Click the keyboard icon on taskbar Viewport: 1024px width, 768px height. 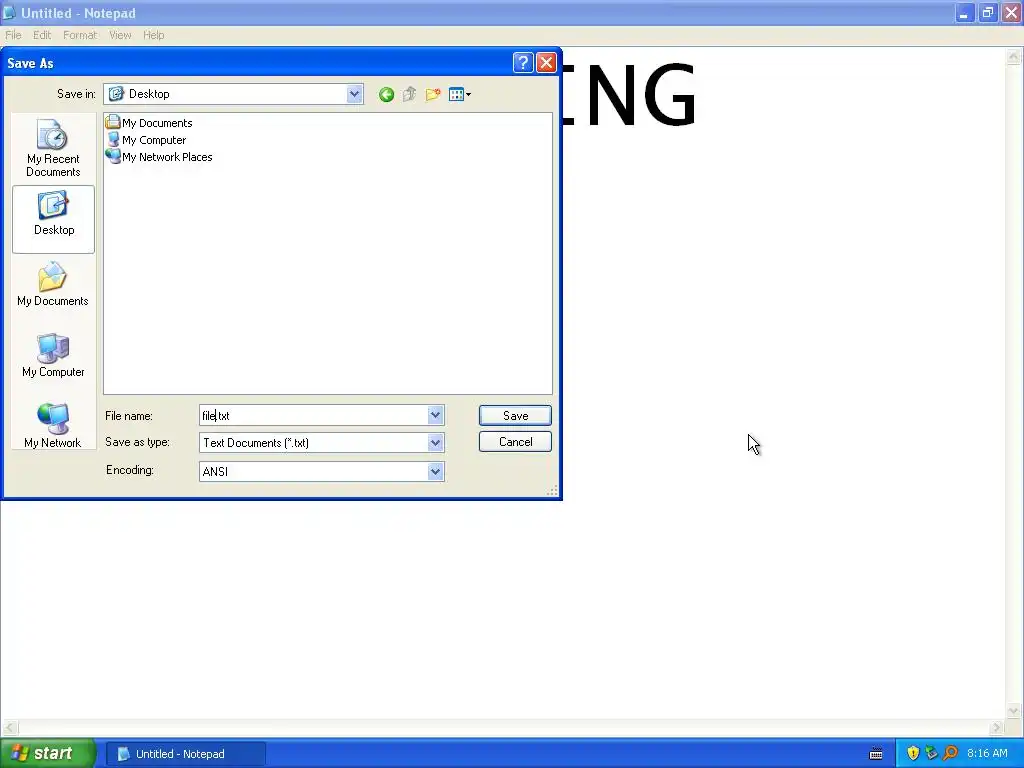(876, 754)
